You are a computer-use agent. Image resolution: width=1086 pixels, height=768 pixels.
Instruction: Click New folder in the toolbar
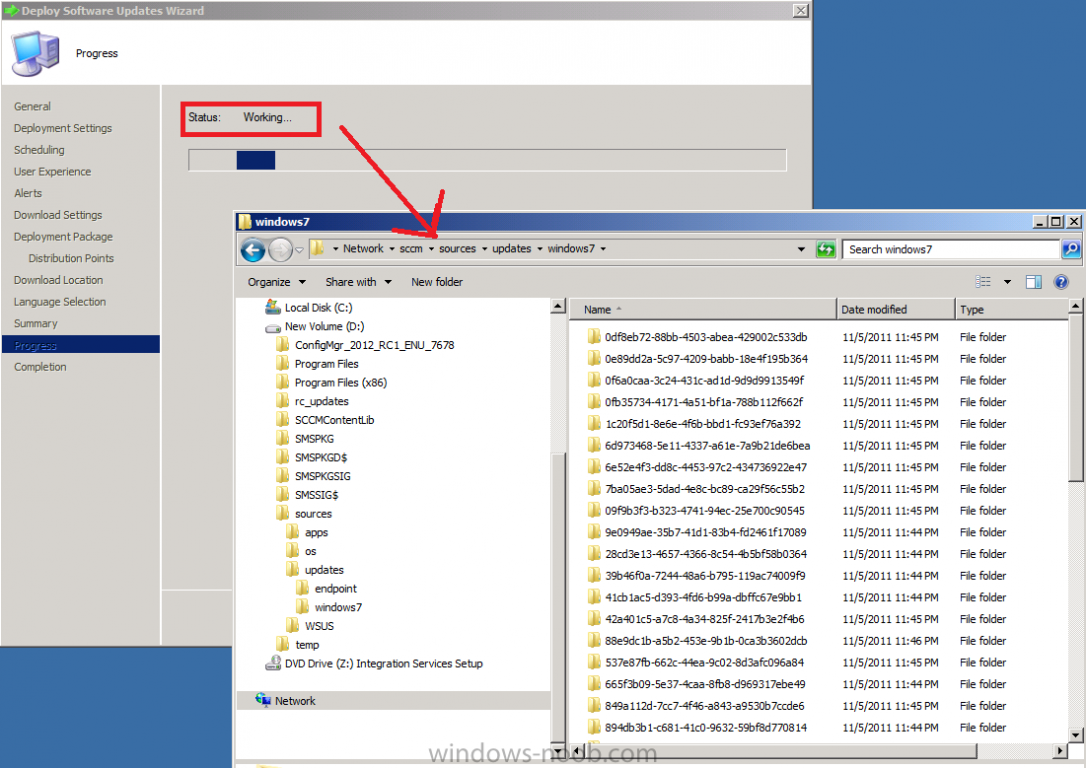(x=436, y=282)
